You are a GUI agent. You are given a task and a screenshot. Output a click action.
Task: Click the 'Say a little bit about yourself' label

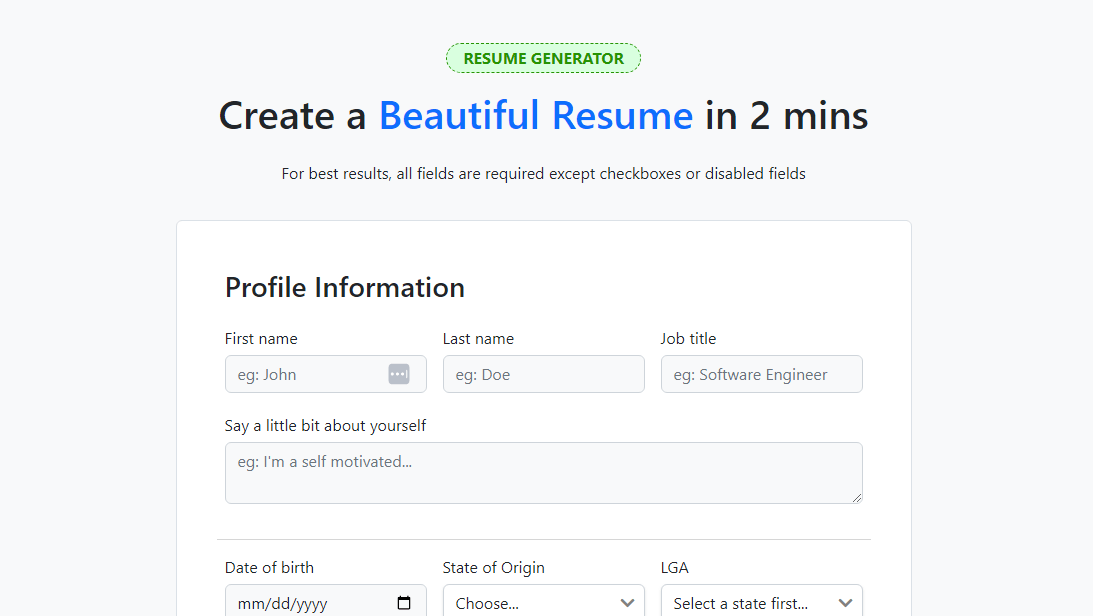pos(325,426)
